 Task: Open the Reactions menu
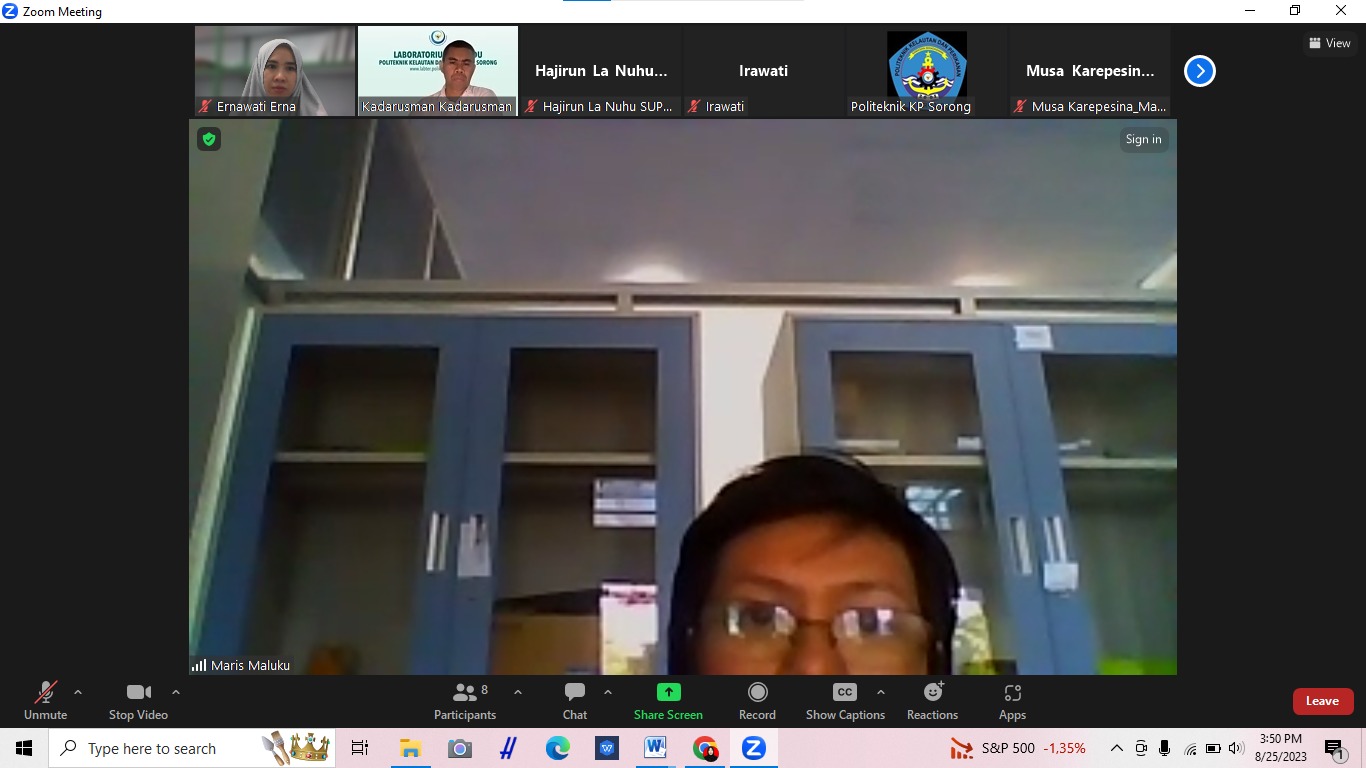point(932,701)
